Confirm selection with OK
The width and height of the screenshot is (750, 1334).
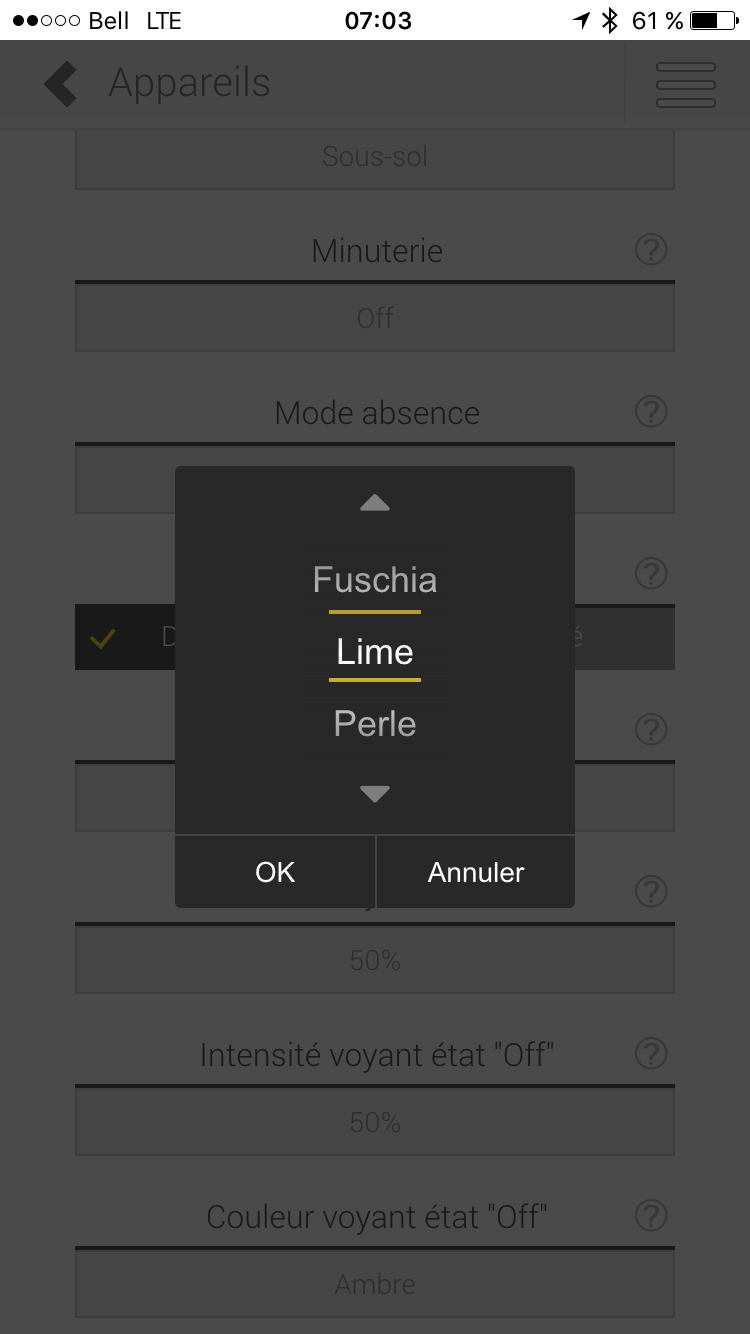(x=275, y=872)
